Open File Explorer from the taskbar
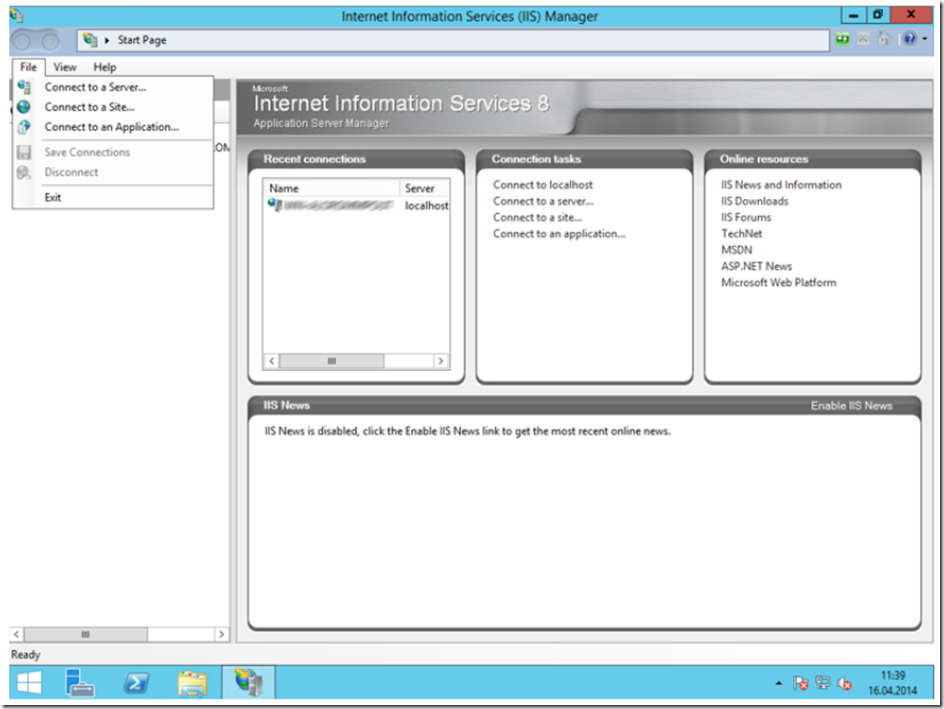Image resolution: width=944 pixels, height=709 pixels. click(192, 683)
